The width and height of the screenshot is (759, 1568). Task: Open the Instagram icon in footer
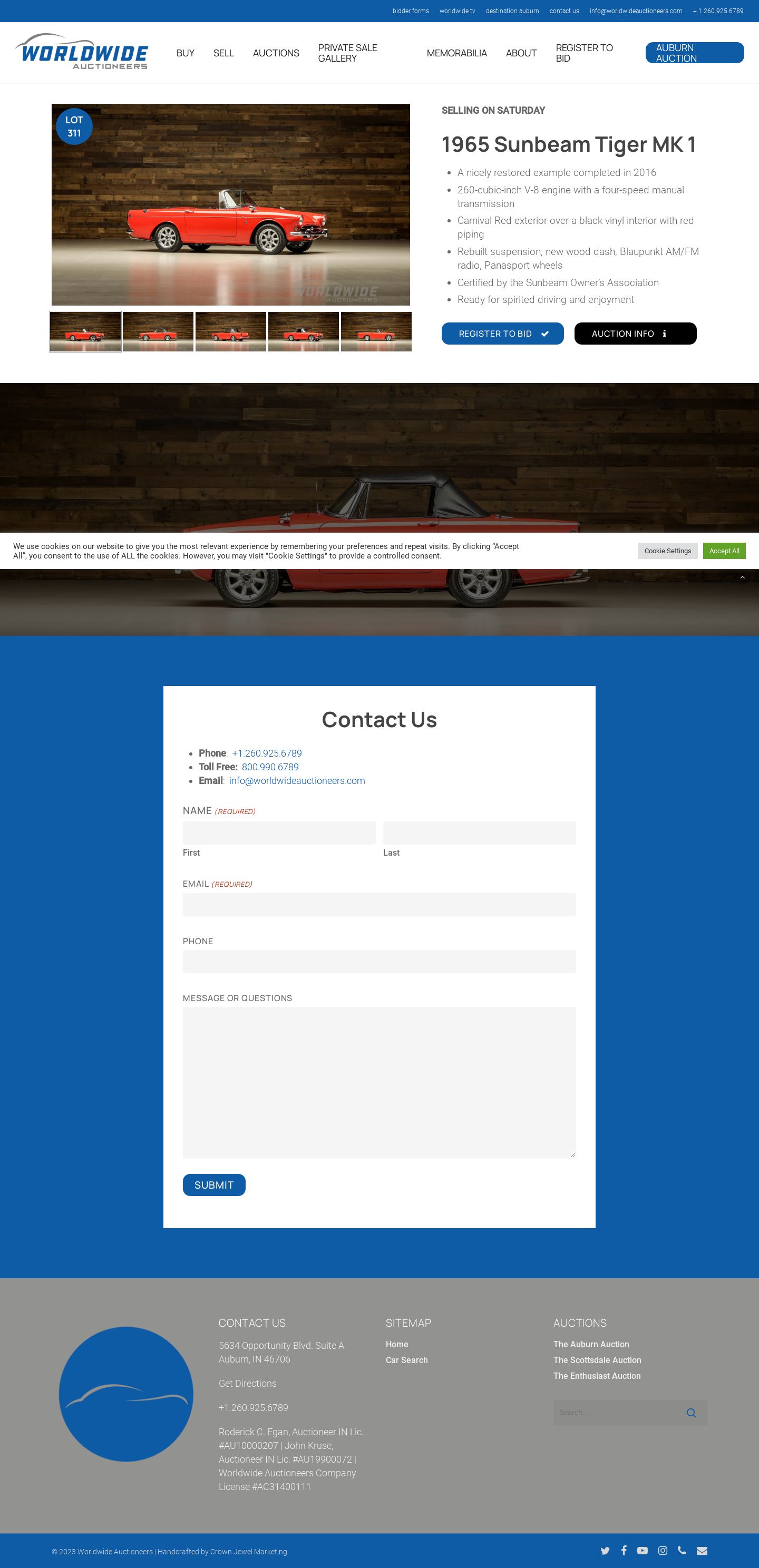tap(663, 1550)
